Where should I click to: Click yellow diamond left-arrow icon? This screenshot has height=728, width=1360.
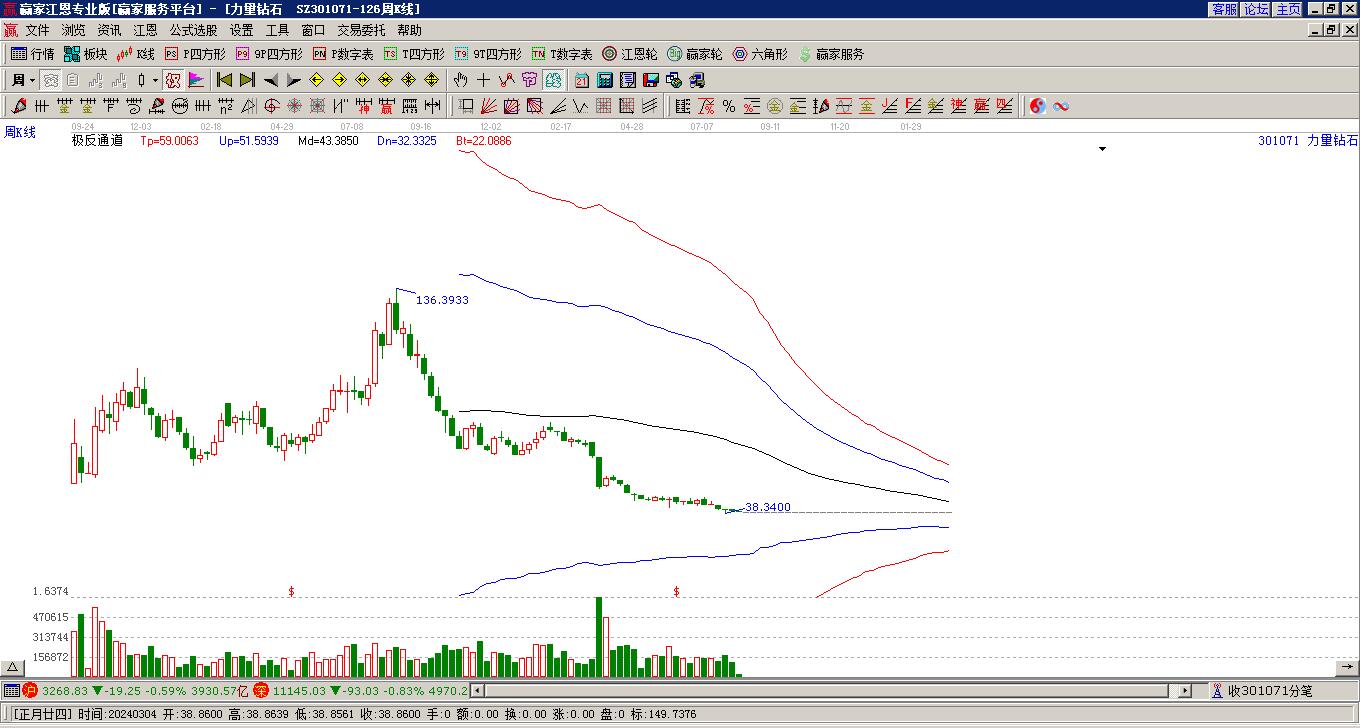coord(317,80)
